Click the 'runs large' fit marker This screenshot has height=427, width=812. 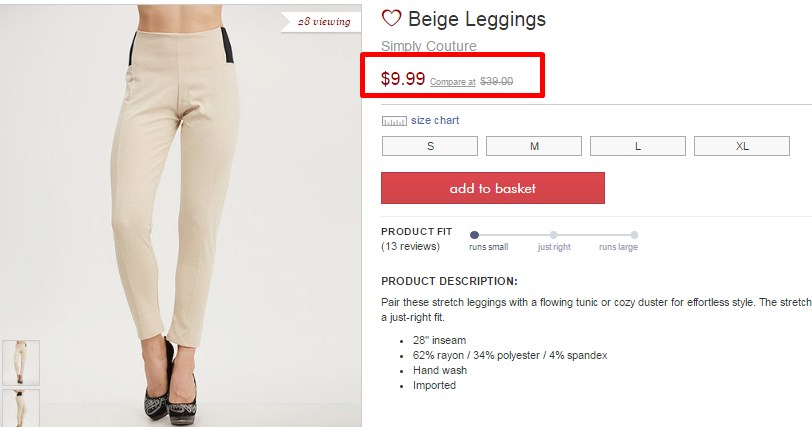pyautogui.click(x=634, y=235)
